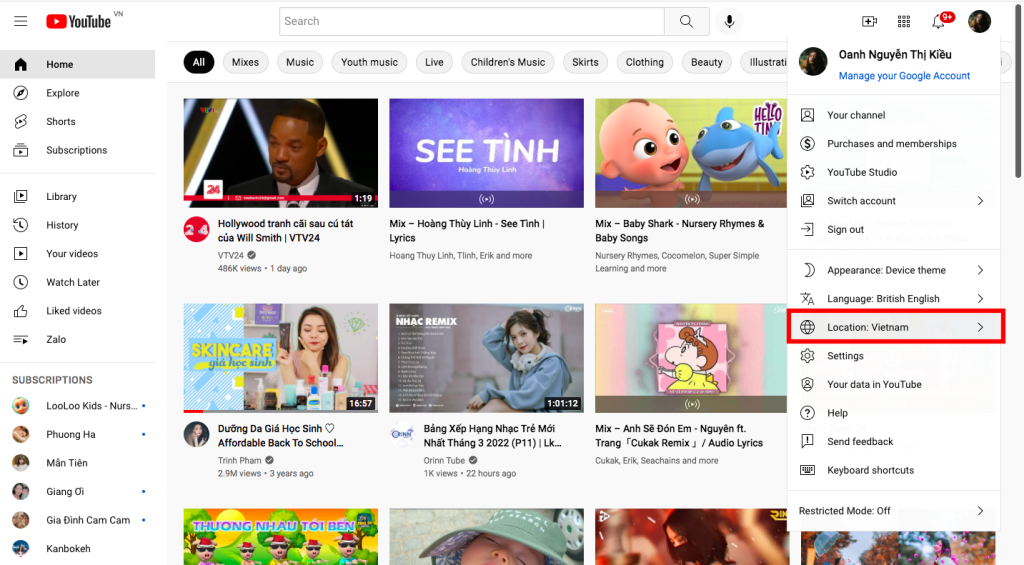Select YouTube Studio menu entry
1024x565 pixels.
point(862,172)
